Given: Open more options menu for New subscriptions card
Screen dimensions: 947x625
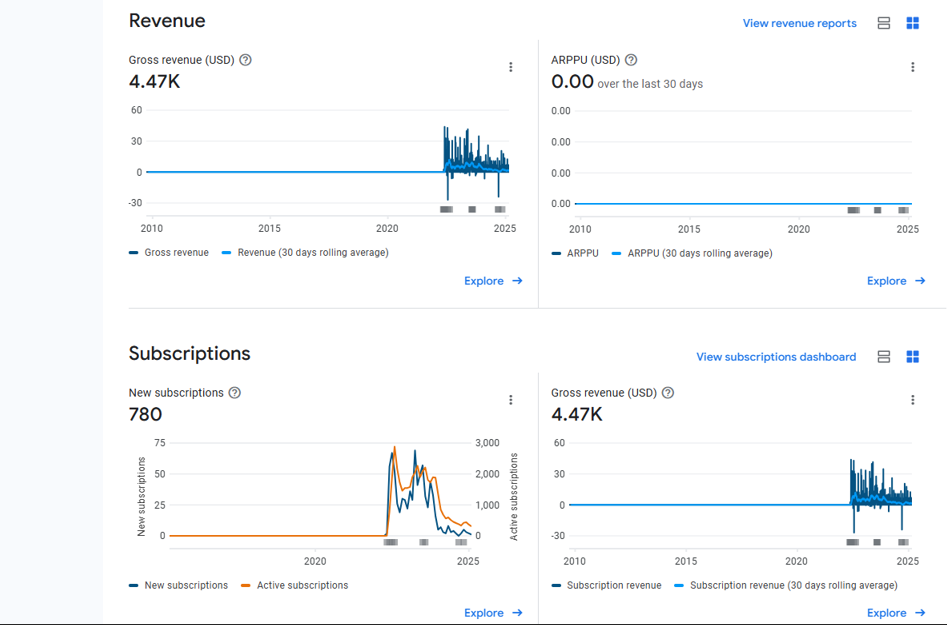Looking at the screenshot, I should tap(511, 400).
